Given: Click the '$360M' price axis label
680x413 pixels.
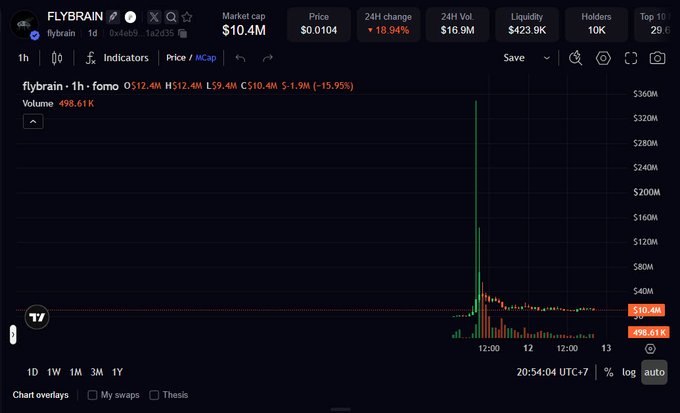Looking at the screenshot, I should 645,94.
